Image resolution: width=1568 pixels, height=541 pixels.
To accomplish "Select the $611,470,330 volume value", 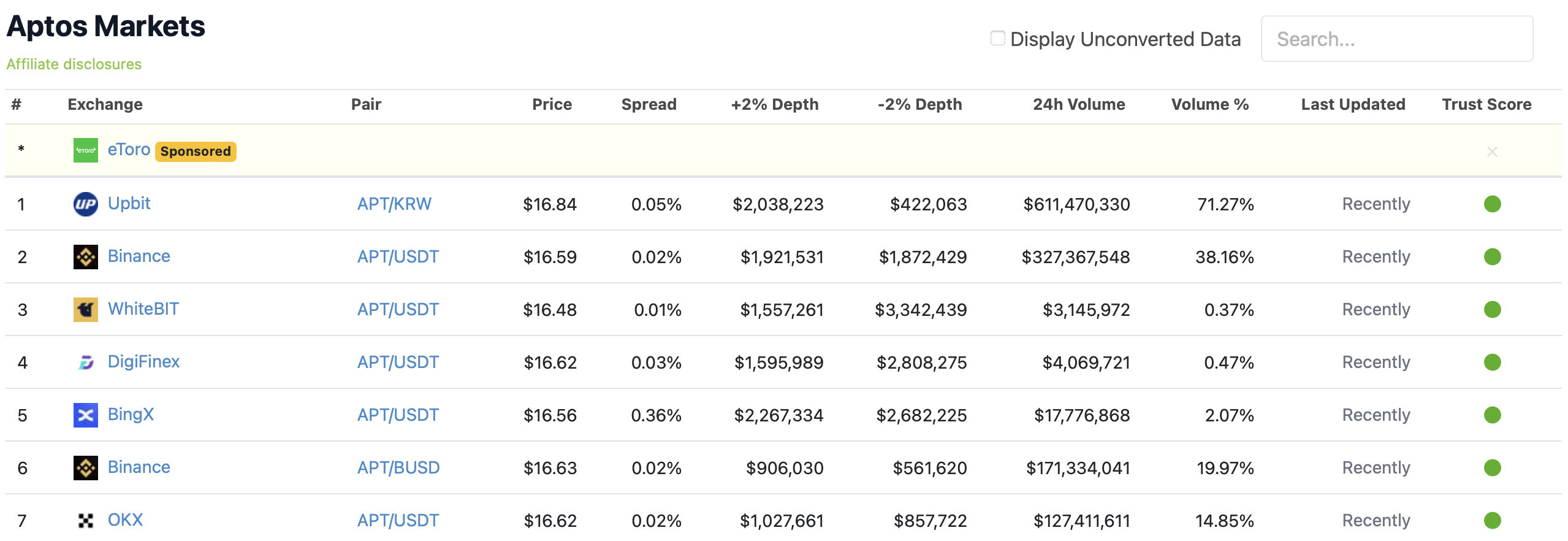I will pyautogui.click(x=1076, y=204).
